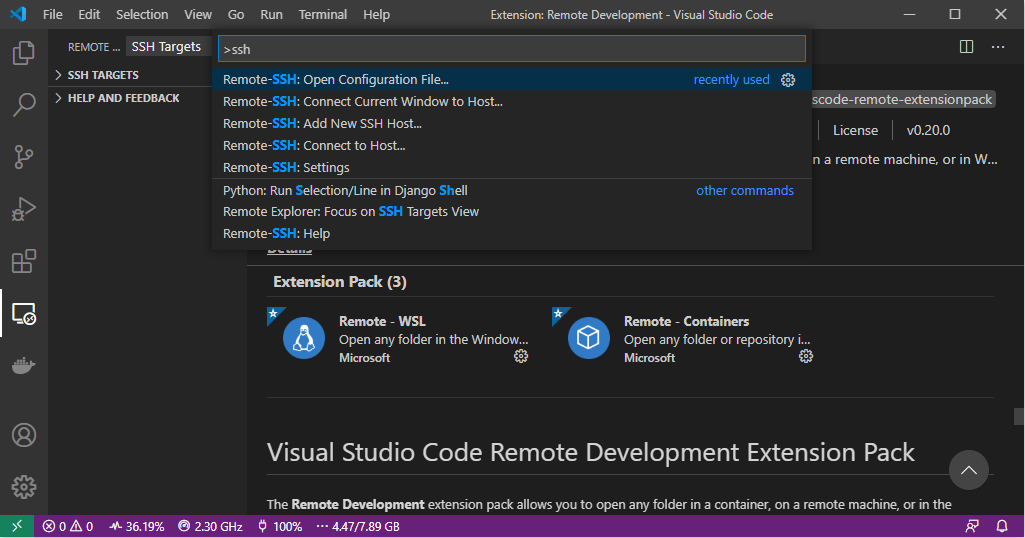Click the split editor icon
Image resolution: width=1025 pixels, height=538 pixels.
pyautogui.click(x=966, y=46)
